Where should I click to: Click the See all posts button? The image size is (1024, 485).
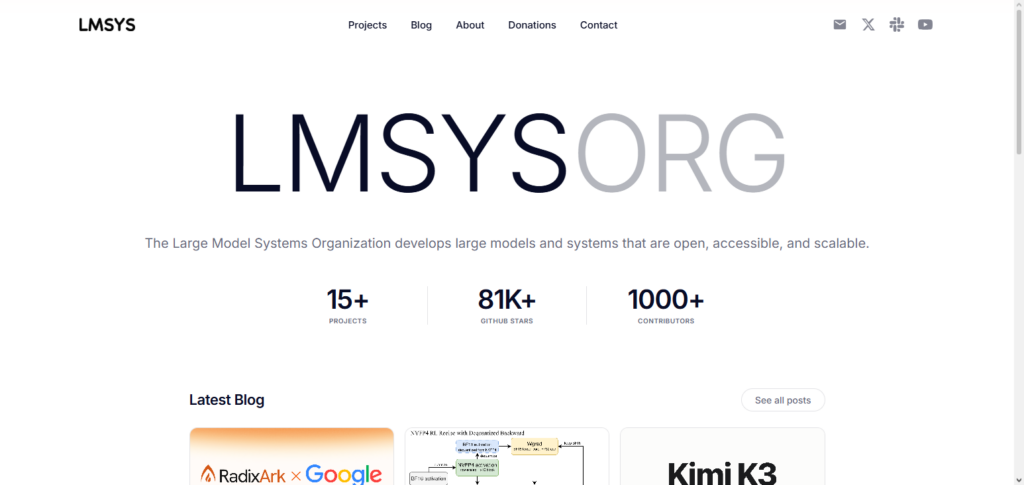[783, 400]
